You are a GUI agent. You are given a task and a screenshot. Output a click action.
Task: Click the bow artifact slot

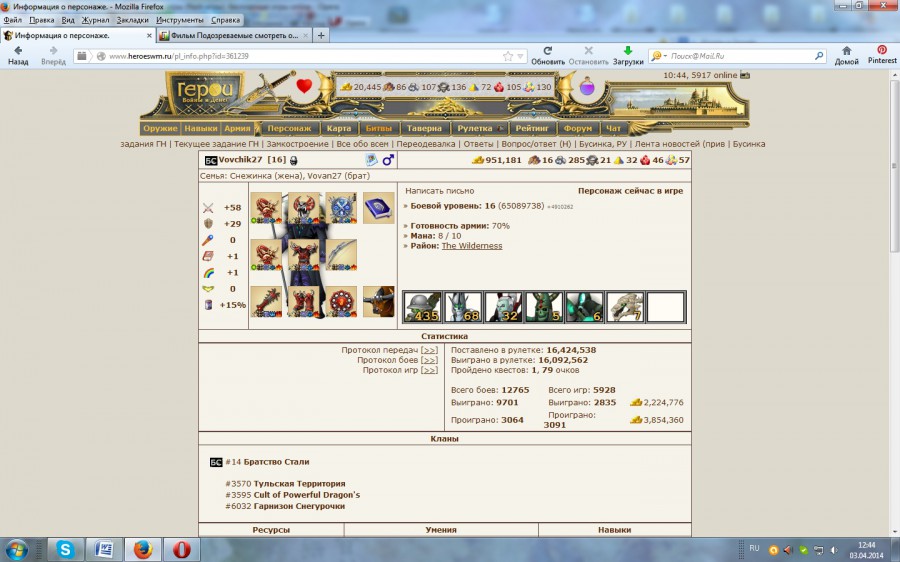[x=341, y=255]
